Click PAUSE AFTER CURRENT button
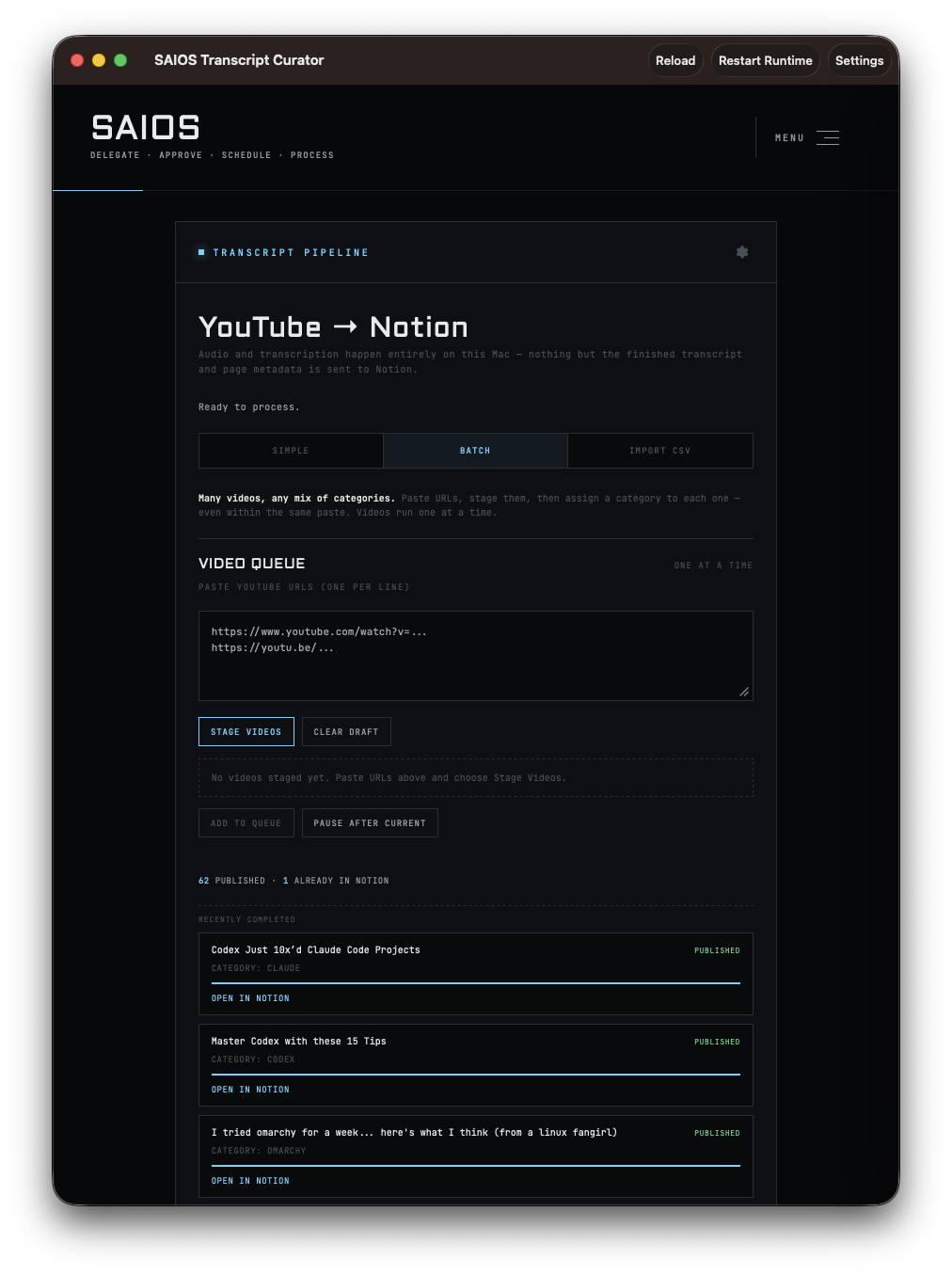 click(x=370, y=823)
